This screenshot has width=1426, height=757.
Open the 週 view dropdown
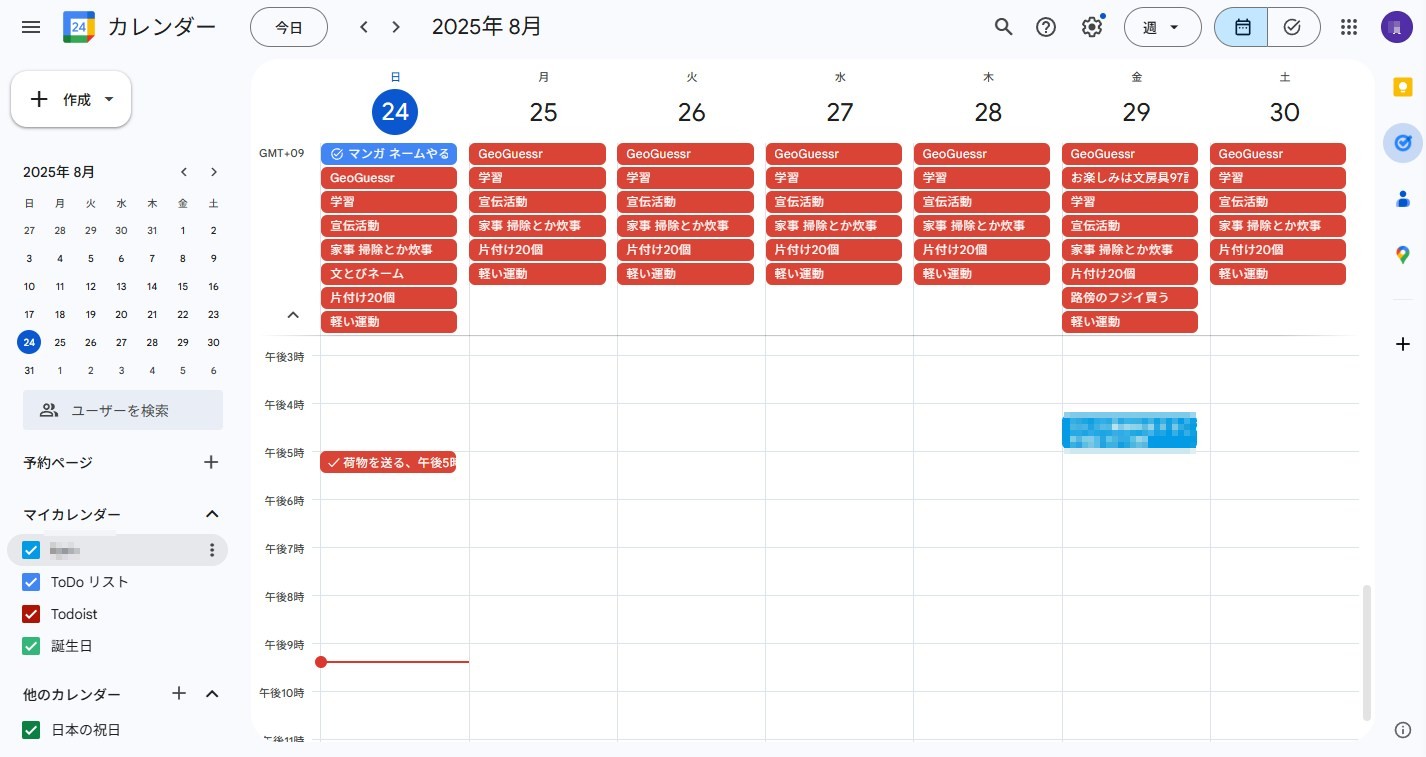(x=1162, y=27)
